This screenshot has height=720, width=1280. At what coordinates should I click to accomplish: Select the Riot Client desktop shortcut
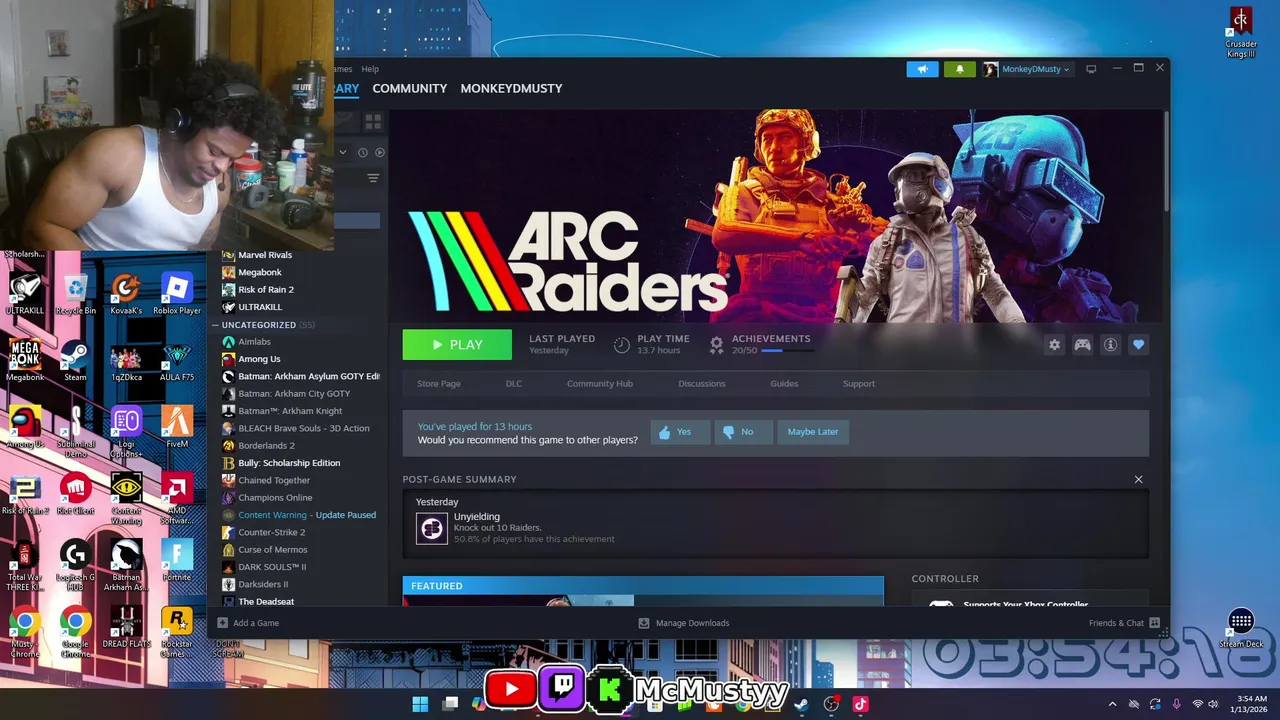point(76,495)
